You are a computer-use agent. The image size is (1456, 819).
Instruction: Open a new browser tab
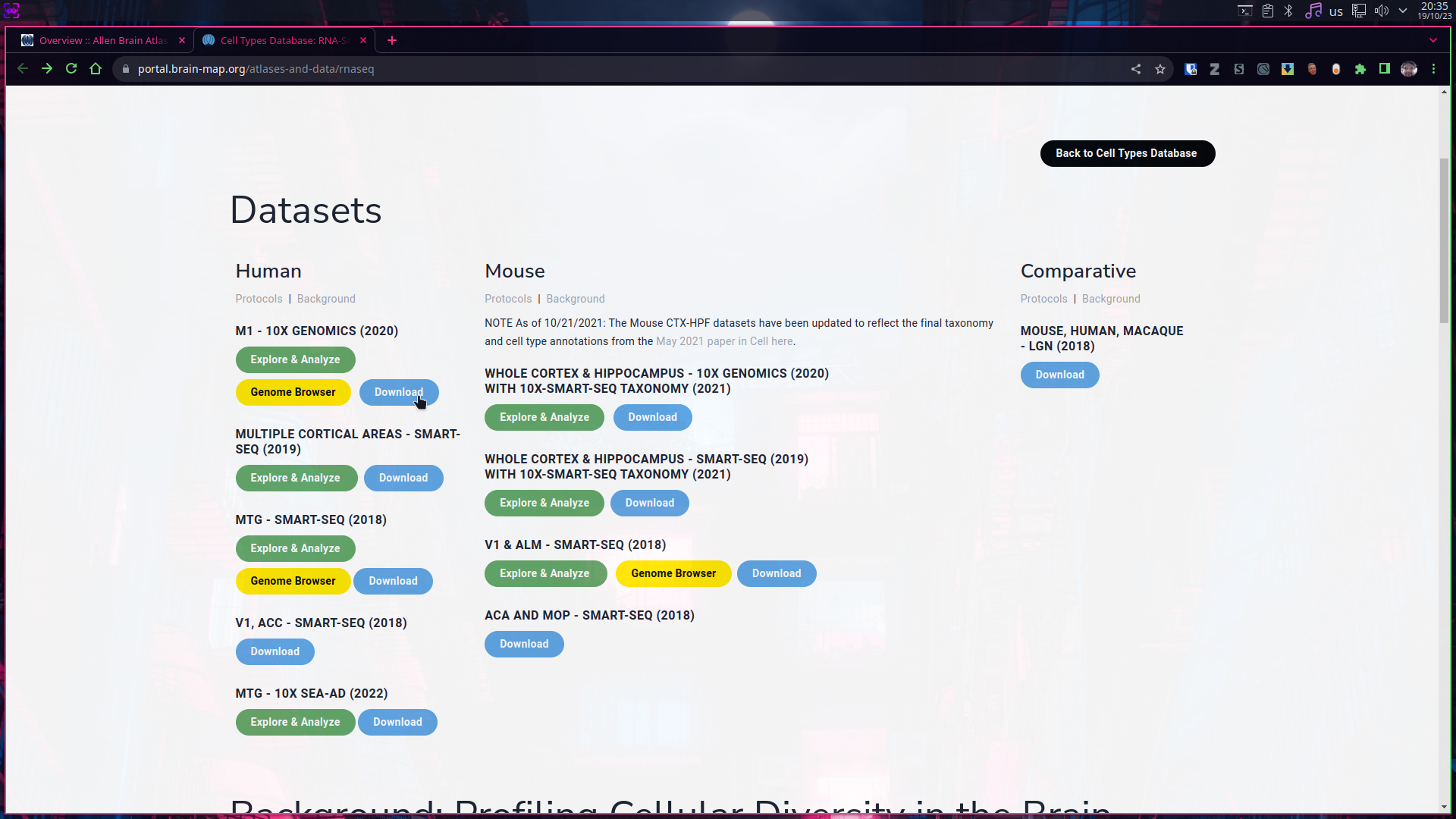tap(391, 40)
